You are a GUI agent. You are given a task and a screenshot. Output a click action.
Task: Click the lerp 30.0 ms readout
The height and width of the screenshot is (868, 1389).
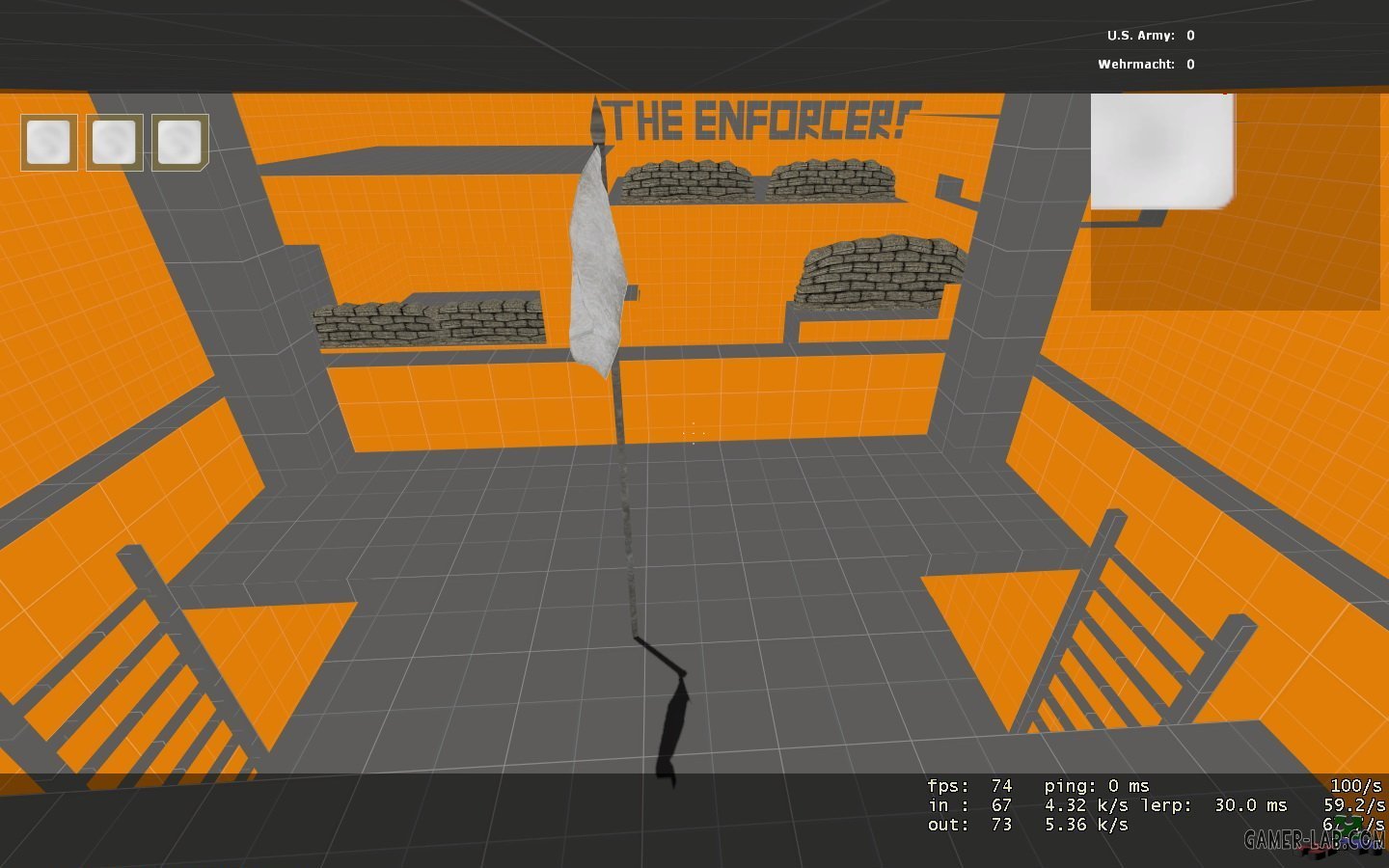click(x=1213, y=805)
